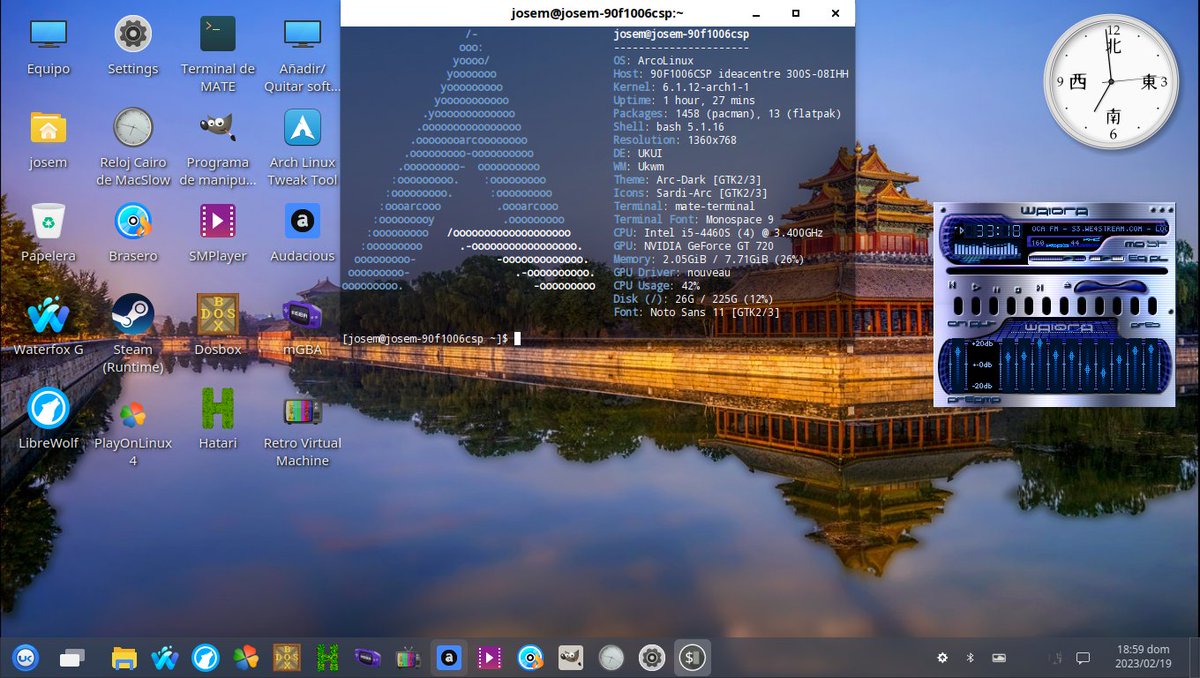The width and height of the screenshot is (1200, 678).
Task: Open the Equipo desktop icon
Action: [49, 48]
